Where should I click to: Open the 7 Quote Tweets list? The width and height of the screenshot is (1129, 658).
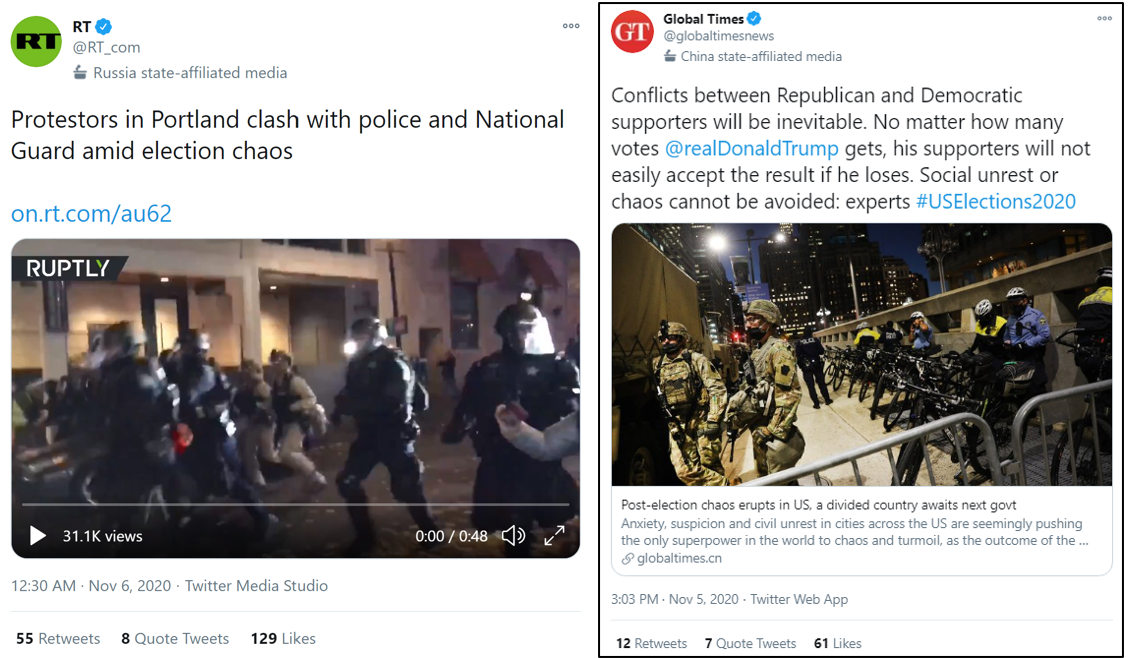(750, 644)
